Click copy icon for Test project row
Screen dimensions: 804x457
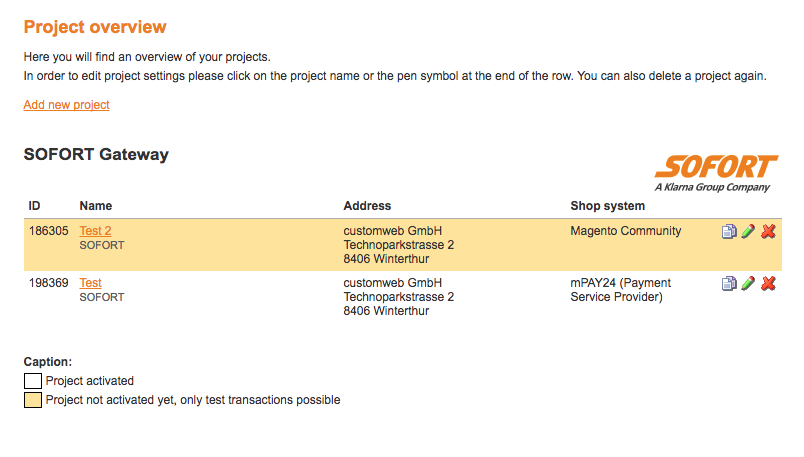point(729,283)
